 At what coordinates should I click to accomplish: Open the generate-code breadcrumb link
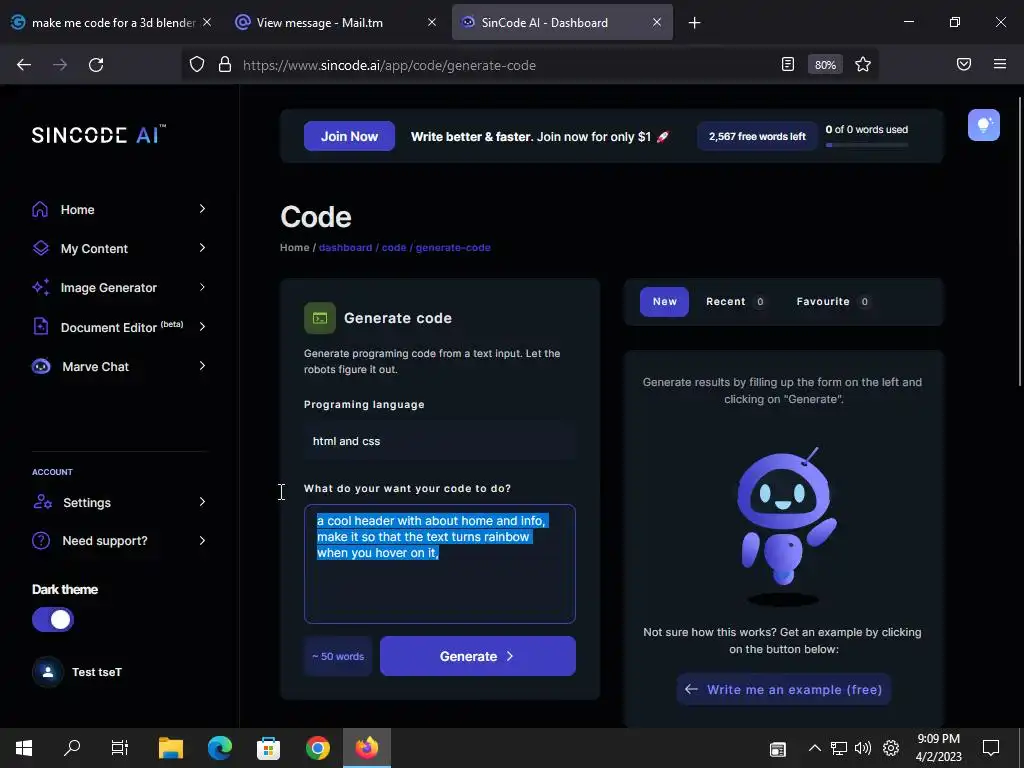point(453,248)
